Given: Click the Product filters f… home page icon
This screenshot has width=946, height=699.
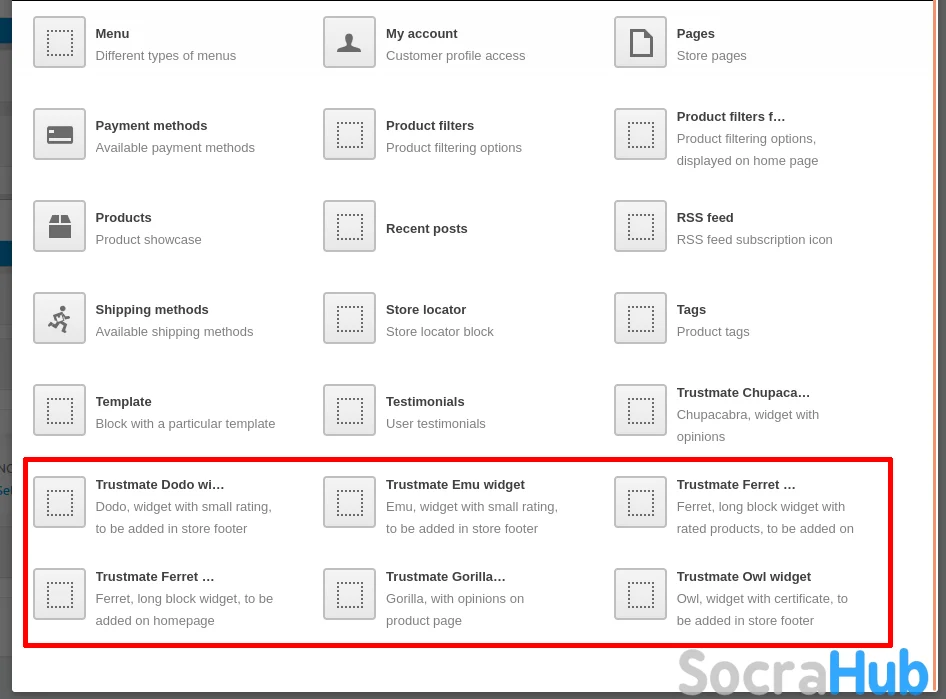Looking at the screenshot, I should click(640, 134).
